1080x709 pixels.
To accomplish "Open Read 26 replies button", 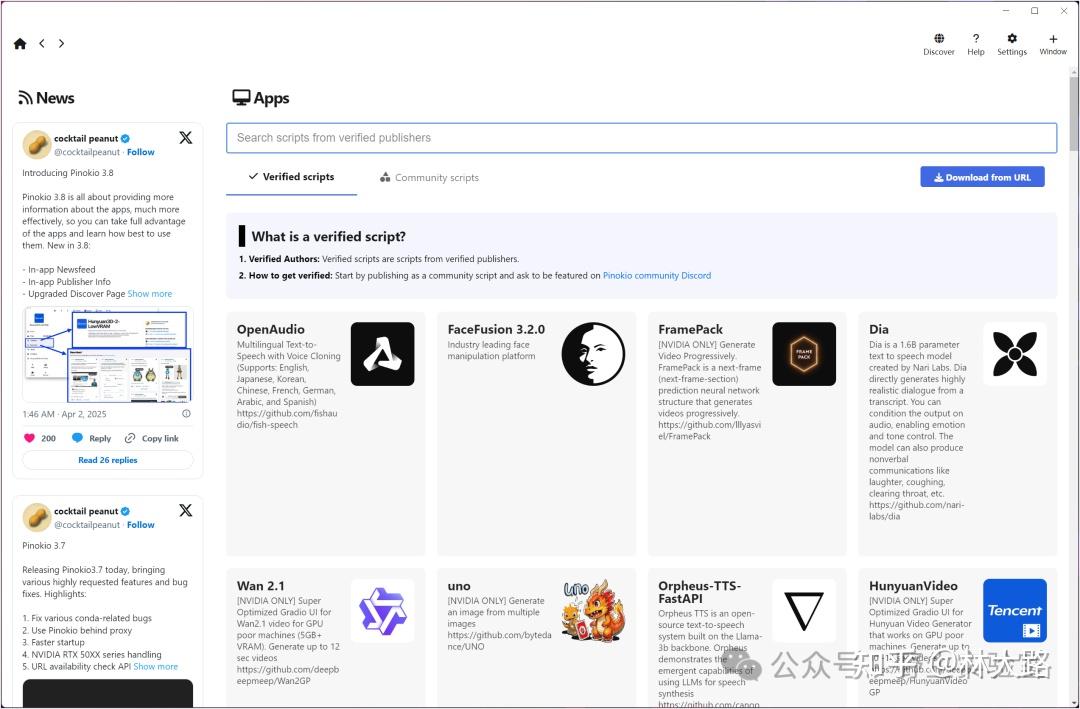I will [108, 460].
